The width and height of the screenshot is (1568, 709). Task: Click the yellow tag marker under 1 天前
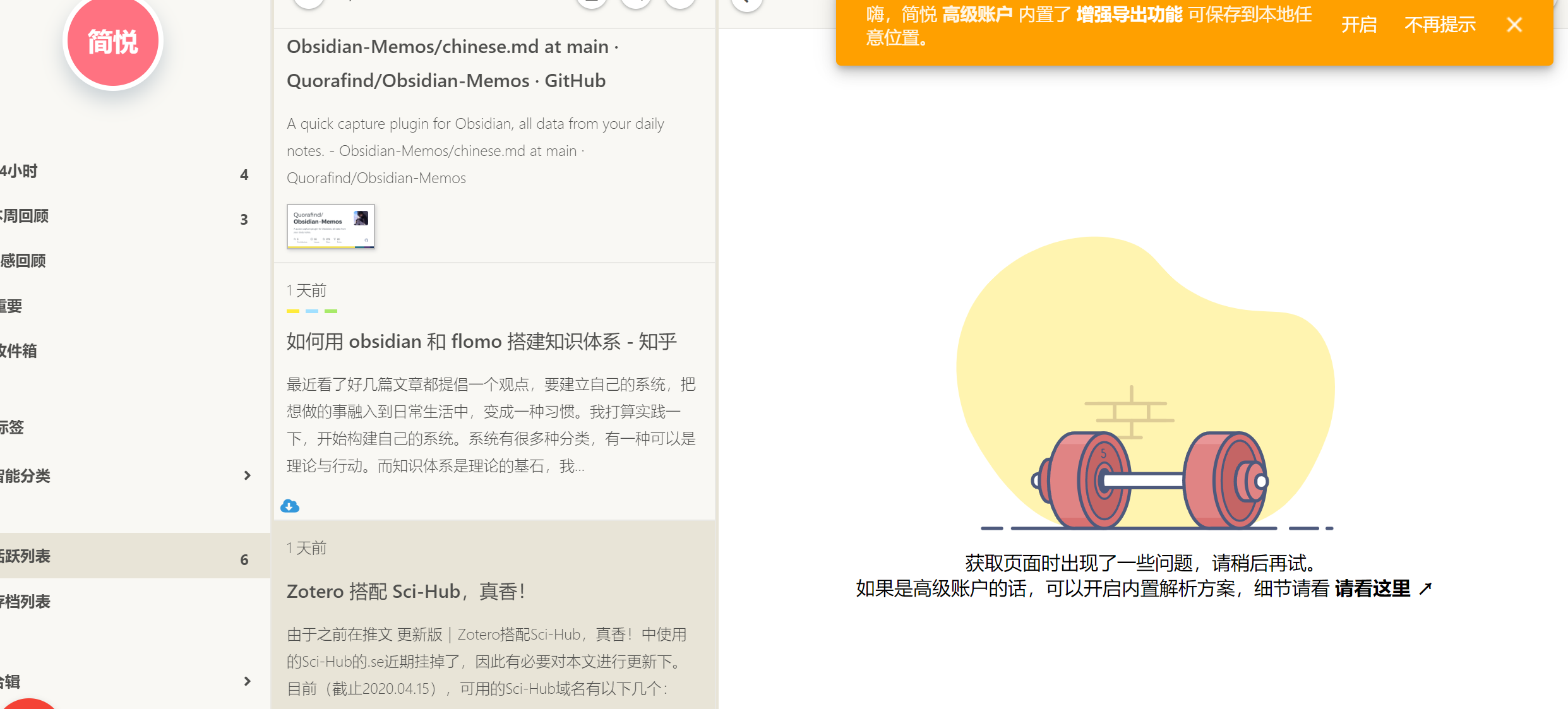point(293,311)
